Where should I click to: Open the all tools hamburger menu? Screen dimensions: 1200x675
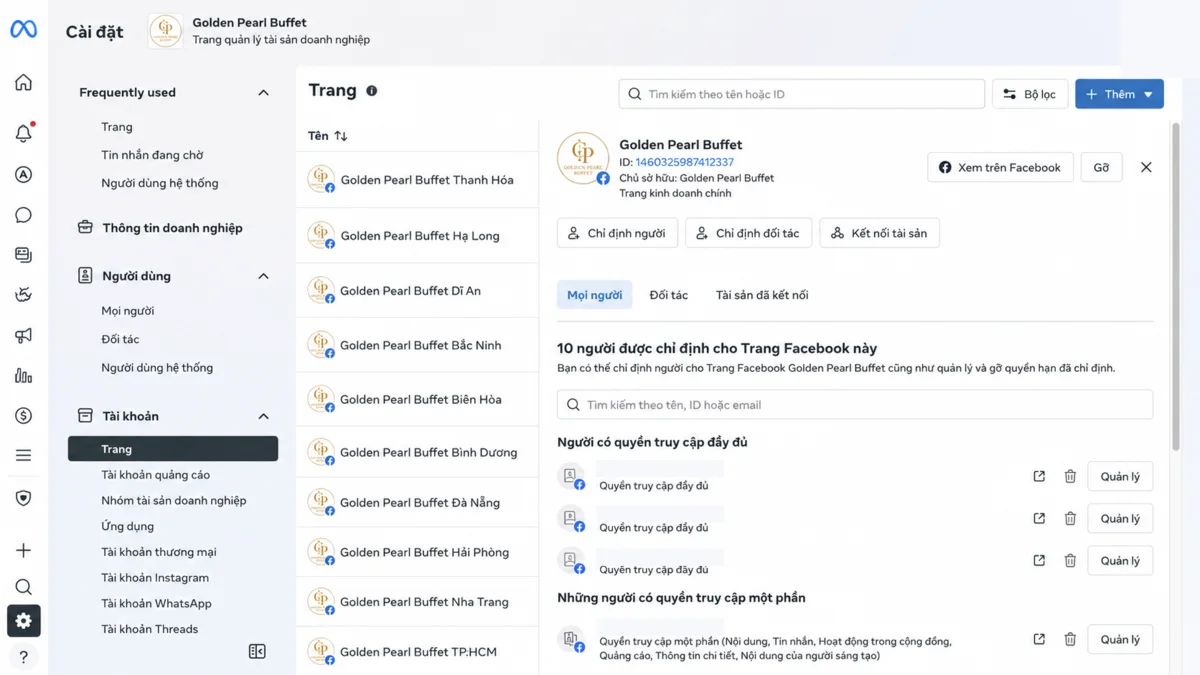[x=24, y=455]
